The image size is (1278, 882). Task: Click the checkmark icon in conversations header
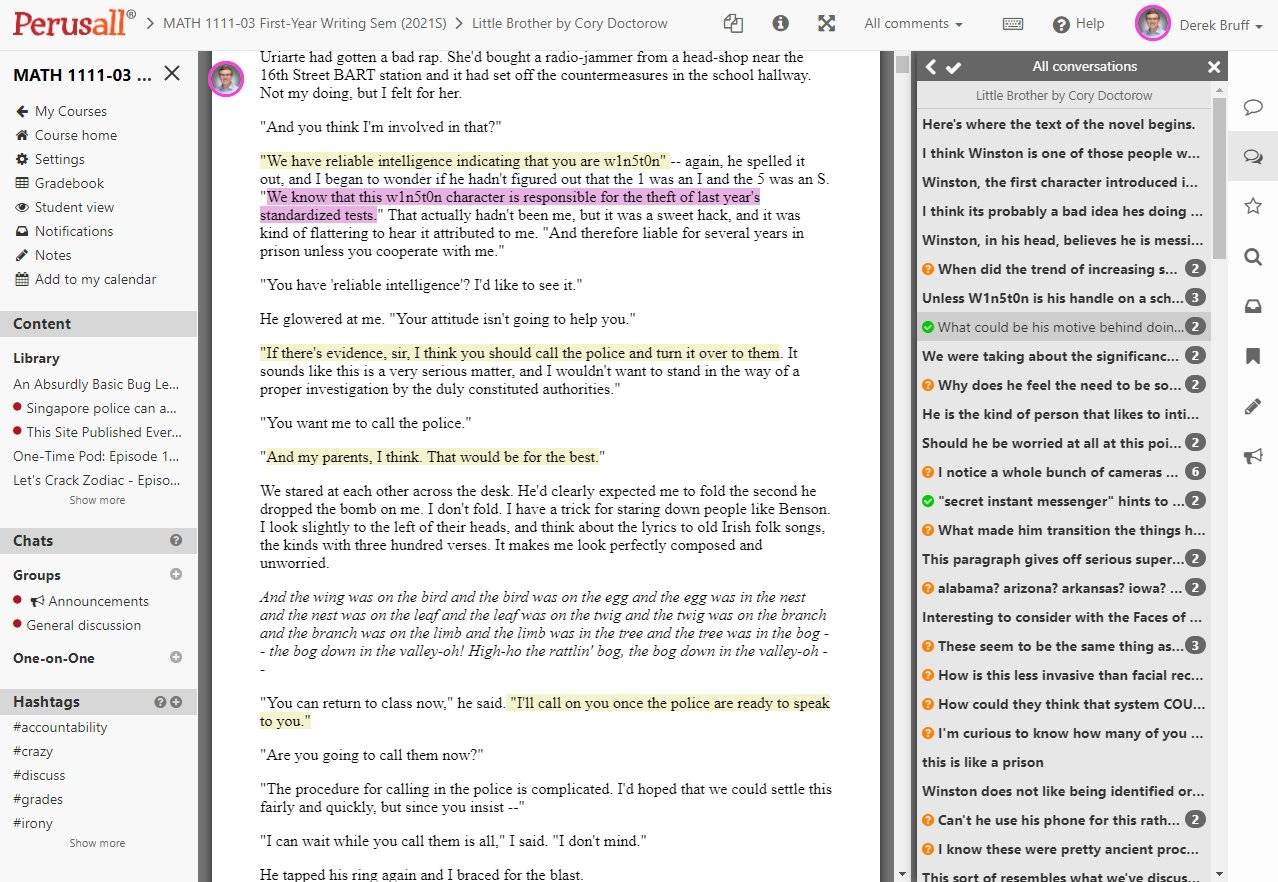tap(953, 67)
